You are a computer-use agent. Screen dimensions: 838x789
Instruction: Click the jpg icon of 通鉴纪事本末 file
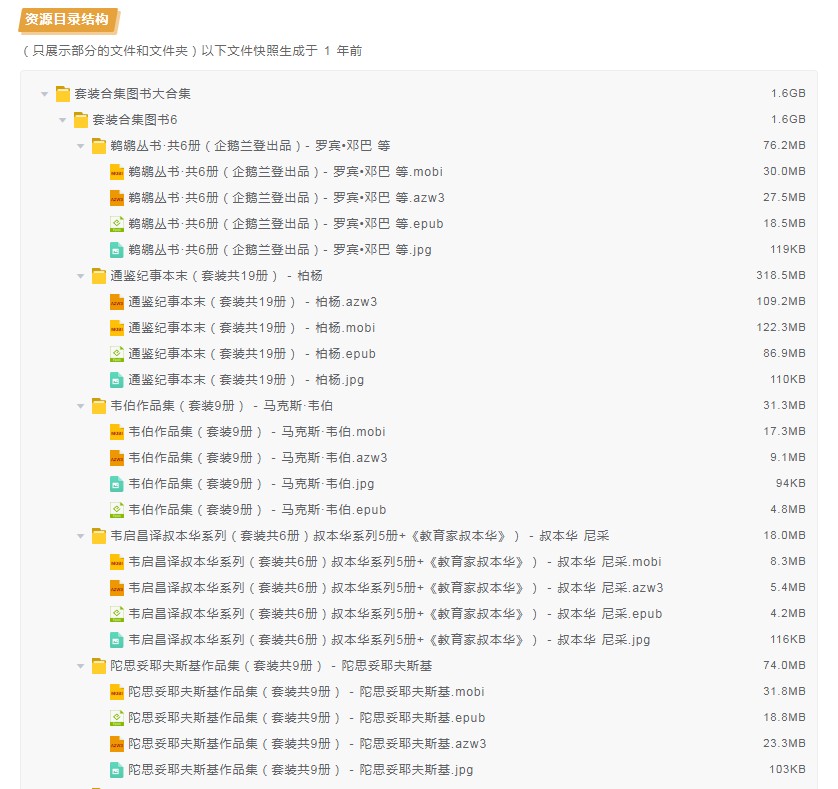point(117,380)
